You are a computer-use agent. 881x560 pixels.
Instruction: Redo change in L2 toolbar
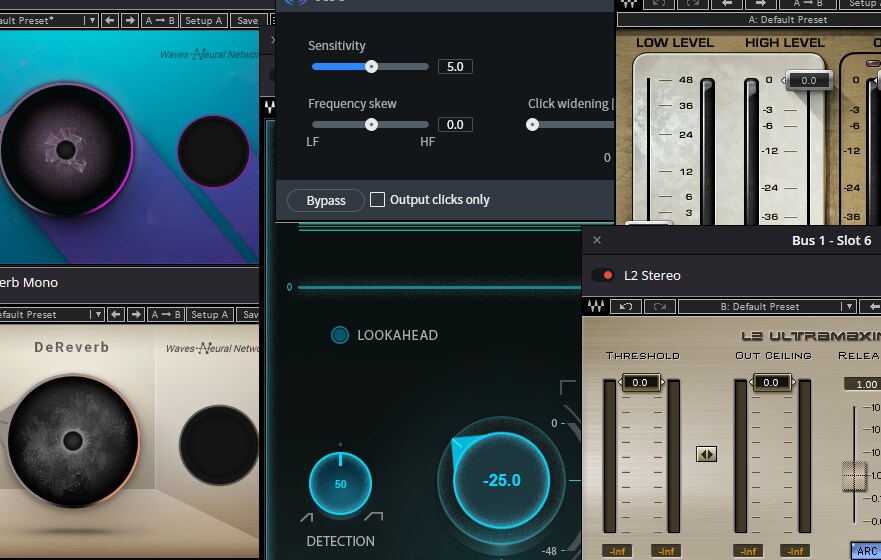tap(660, 307)
